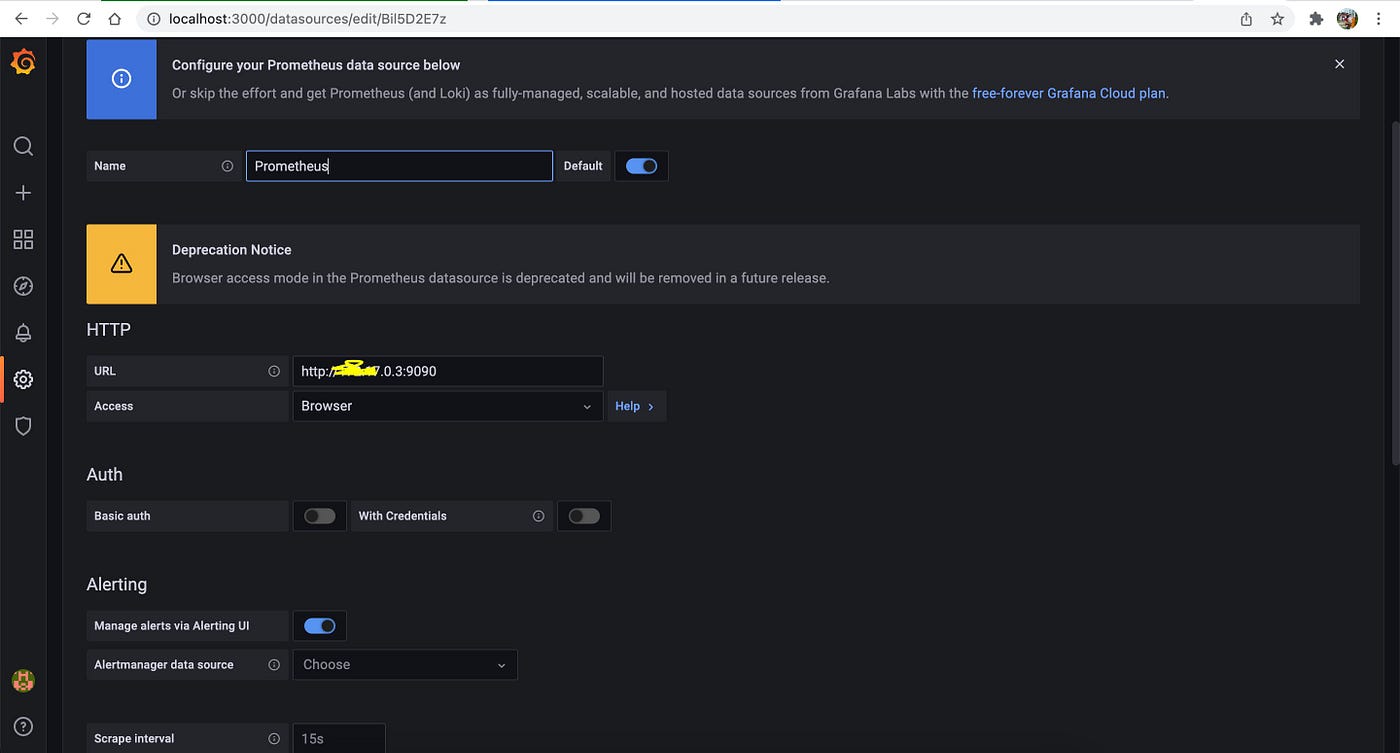
Task: Open Server Admin via the shield icon
Action: coord(23,425)
